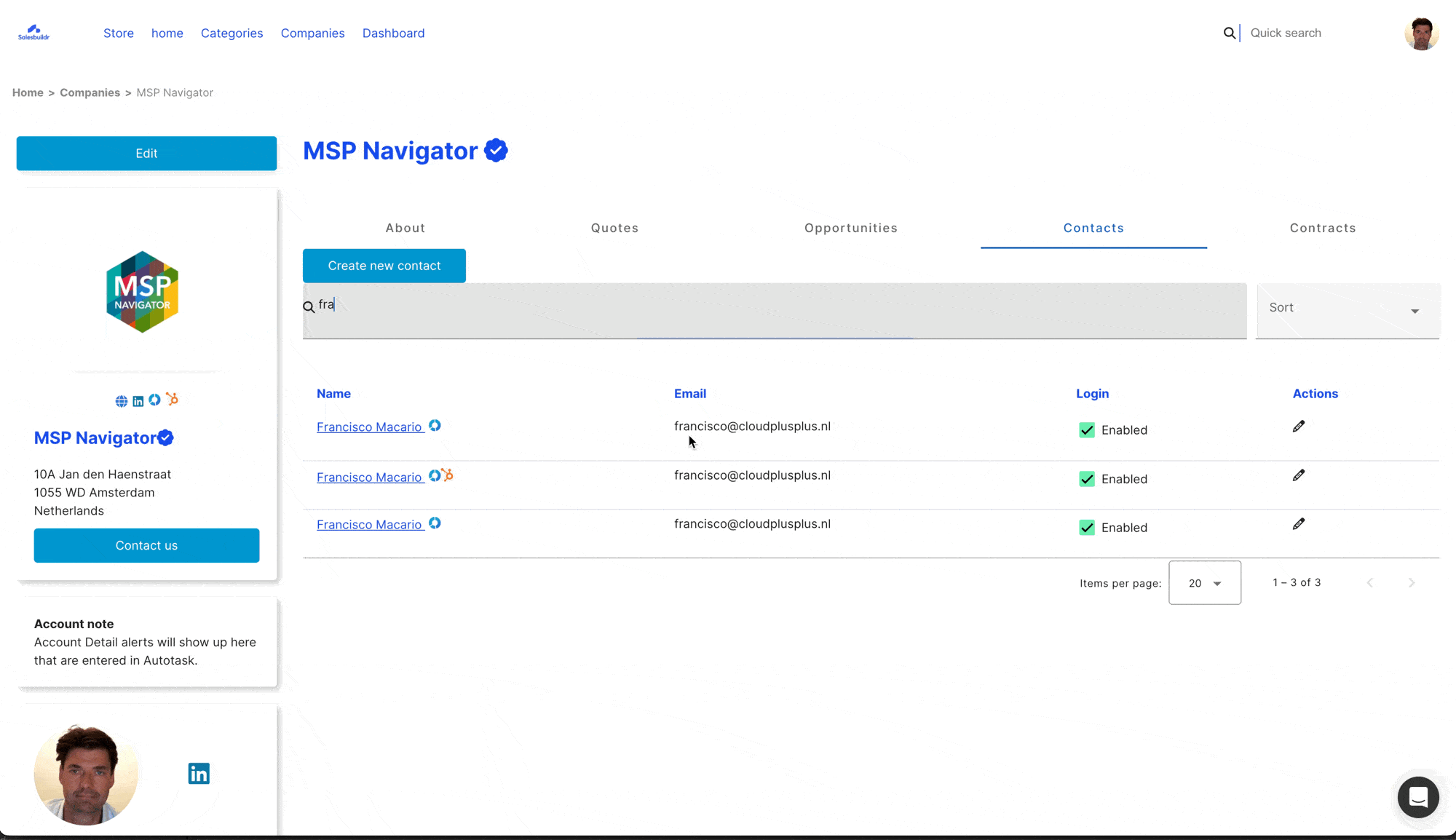The width and height of the screenshot is (1456, 840).
Task: Click the '10A Jan den Haenstraat' address line
Action: (103, 475)
